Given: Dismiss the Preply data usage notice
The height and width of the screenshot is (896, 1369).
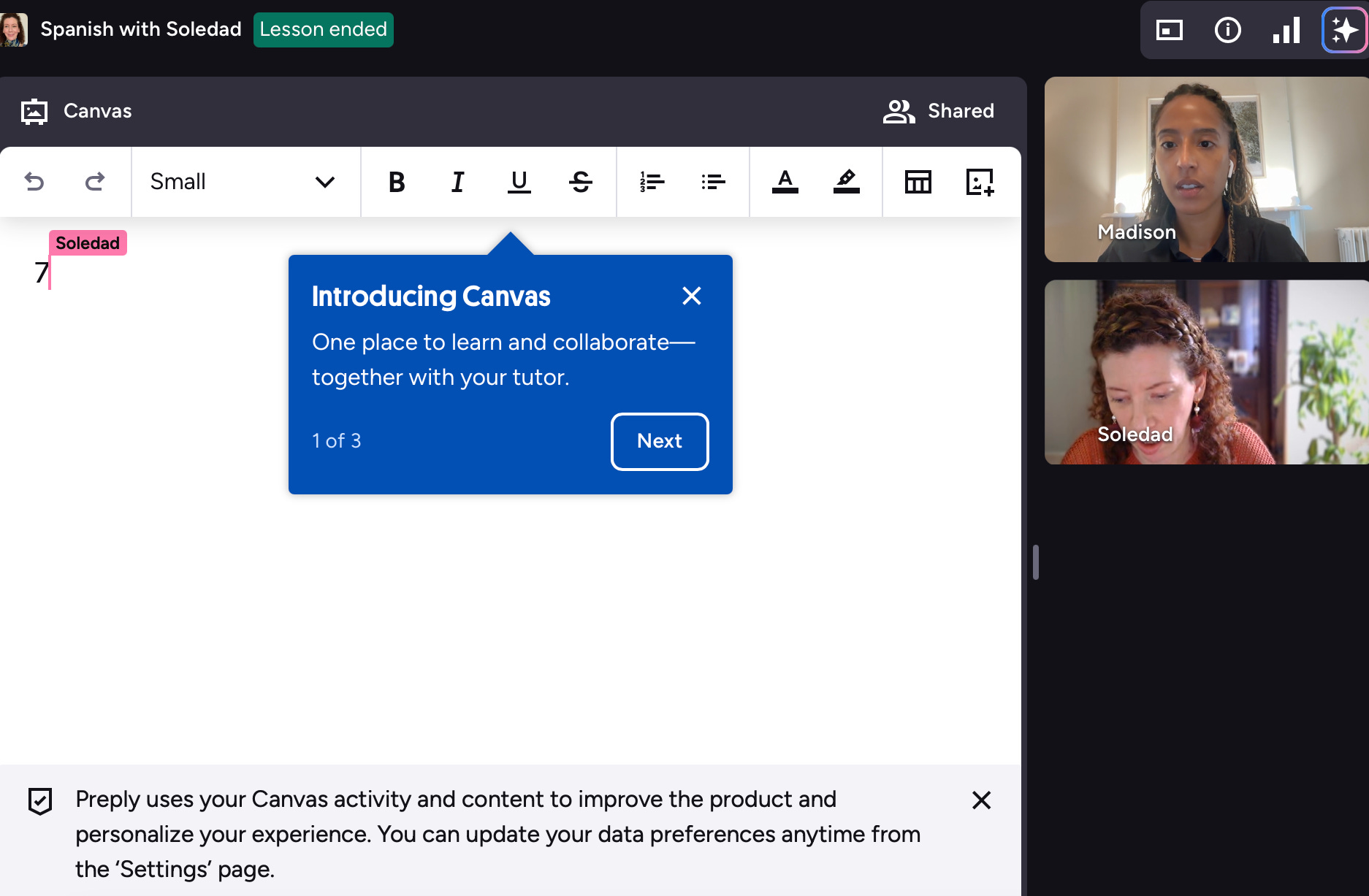Looking at the screenshot, I should 982,800.
